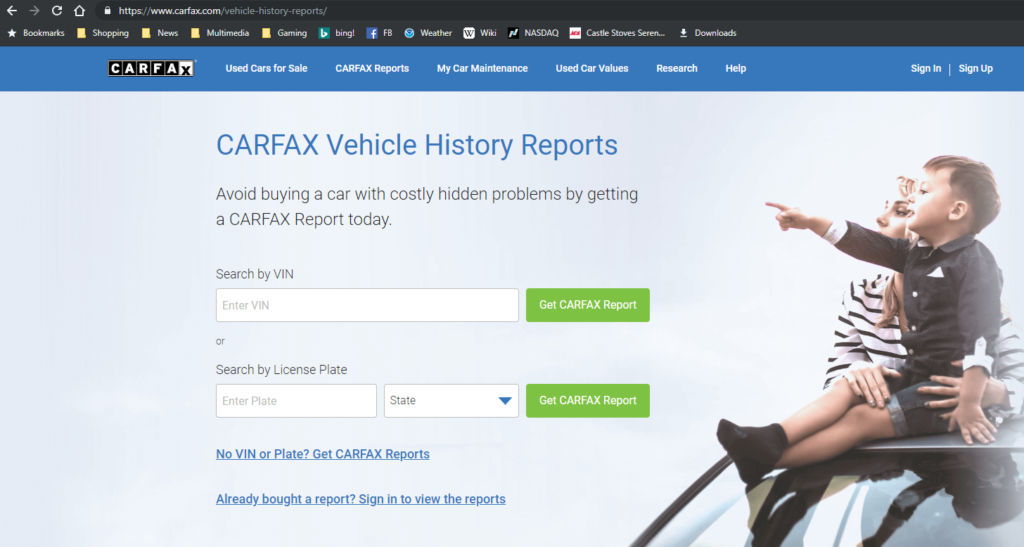
Task: Open the bing! bookmark
Action: [337, 33]
